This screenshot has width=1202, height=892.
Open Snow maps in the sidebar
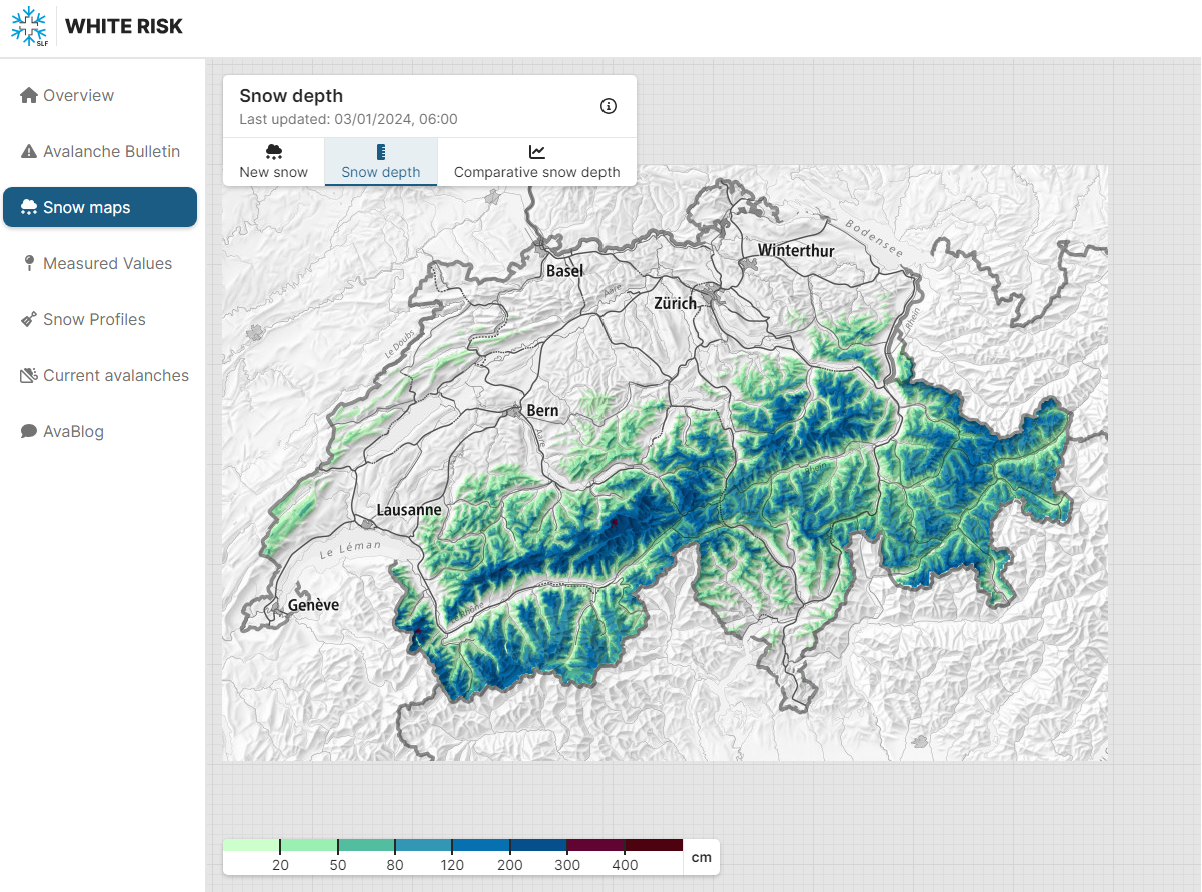[100, 208]
